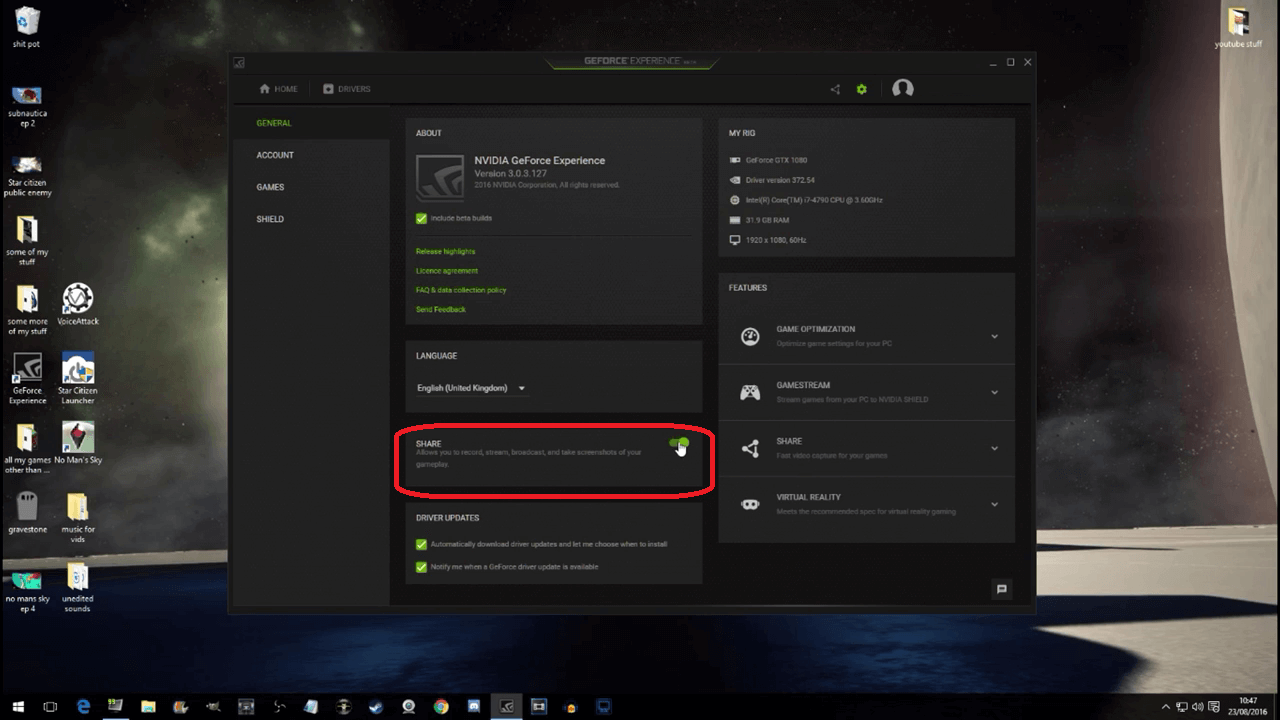
Task: Click the Game Optimization gauge icon
Action: point(750,336)
